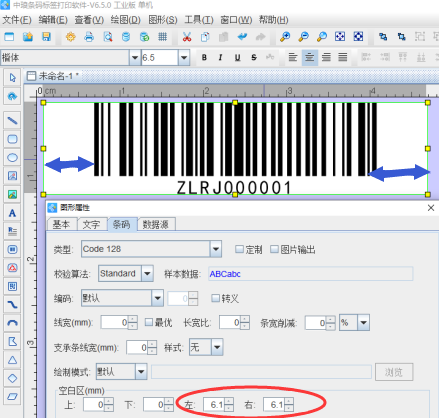
Task: Zoom out with minus magnifier
Action: [x=303, y=37]
